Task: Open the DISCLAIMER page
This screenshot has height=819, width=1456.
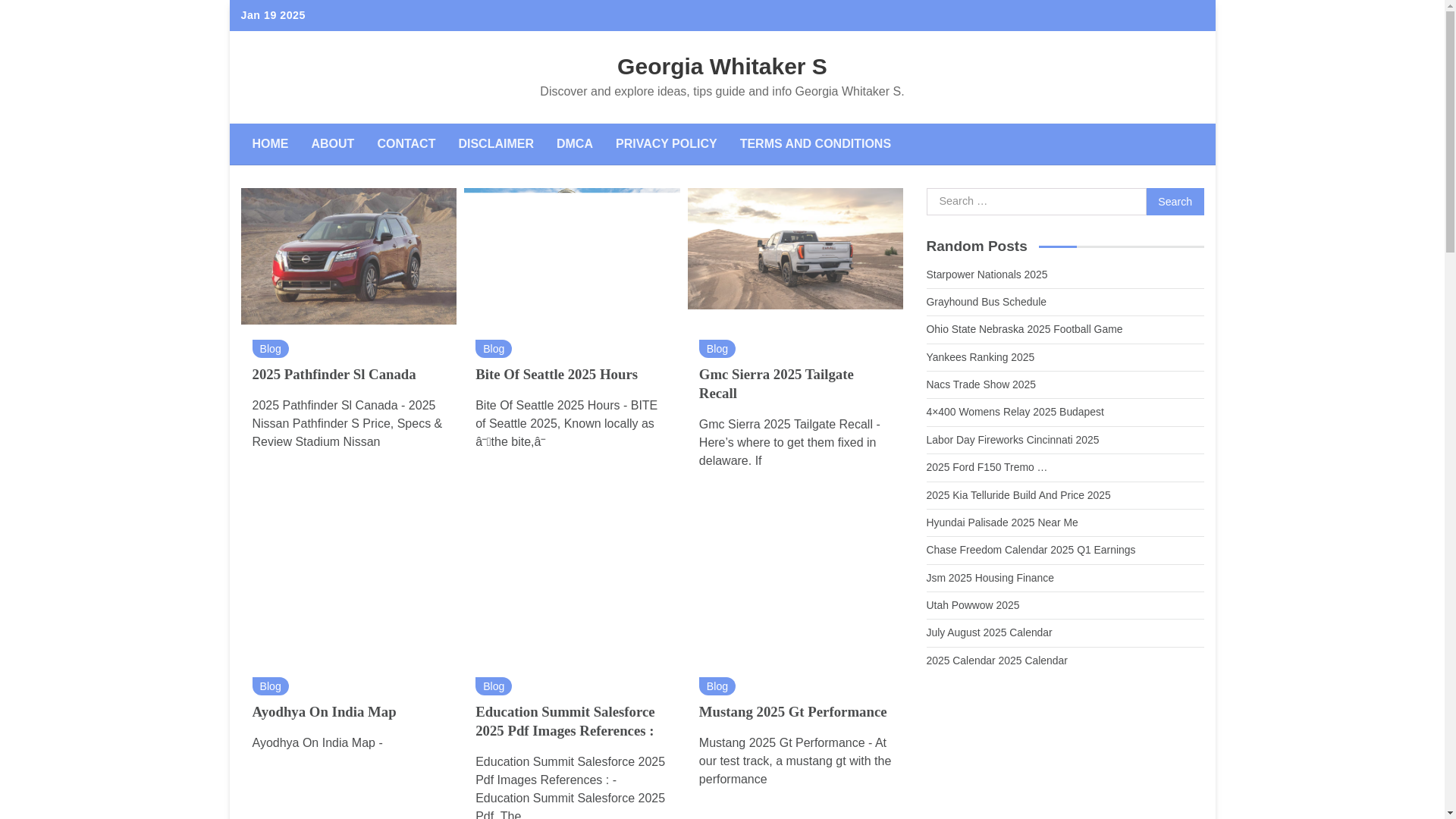Action: click(x=495, y=144)
